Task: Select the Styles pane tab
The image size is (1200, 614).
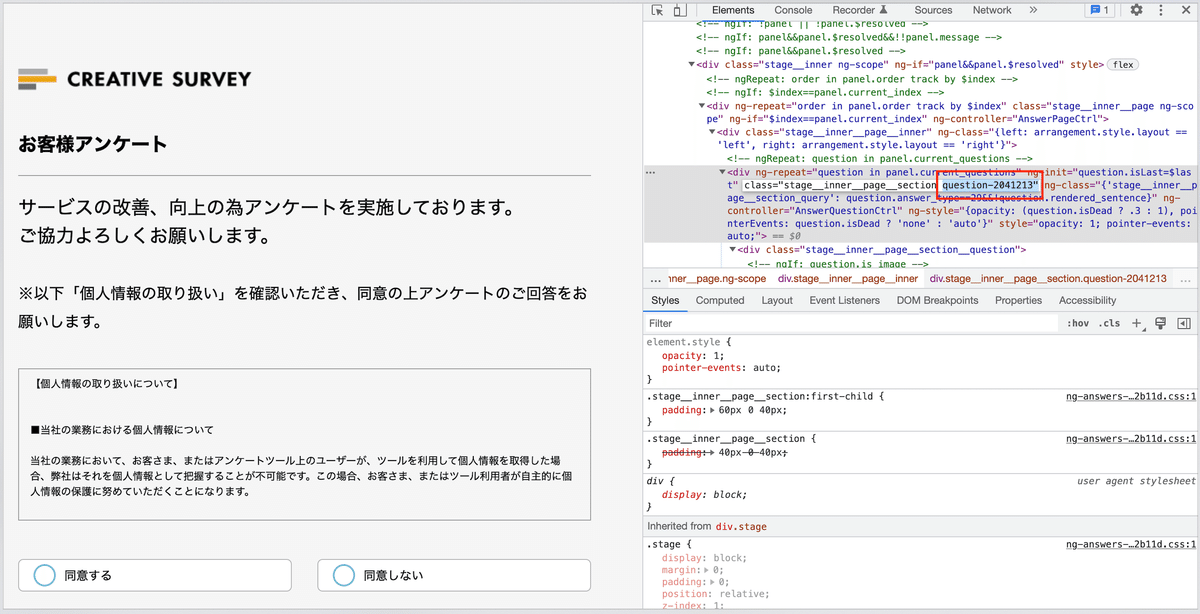Action: [665, 300]
